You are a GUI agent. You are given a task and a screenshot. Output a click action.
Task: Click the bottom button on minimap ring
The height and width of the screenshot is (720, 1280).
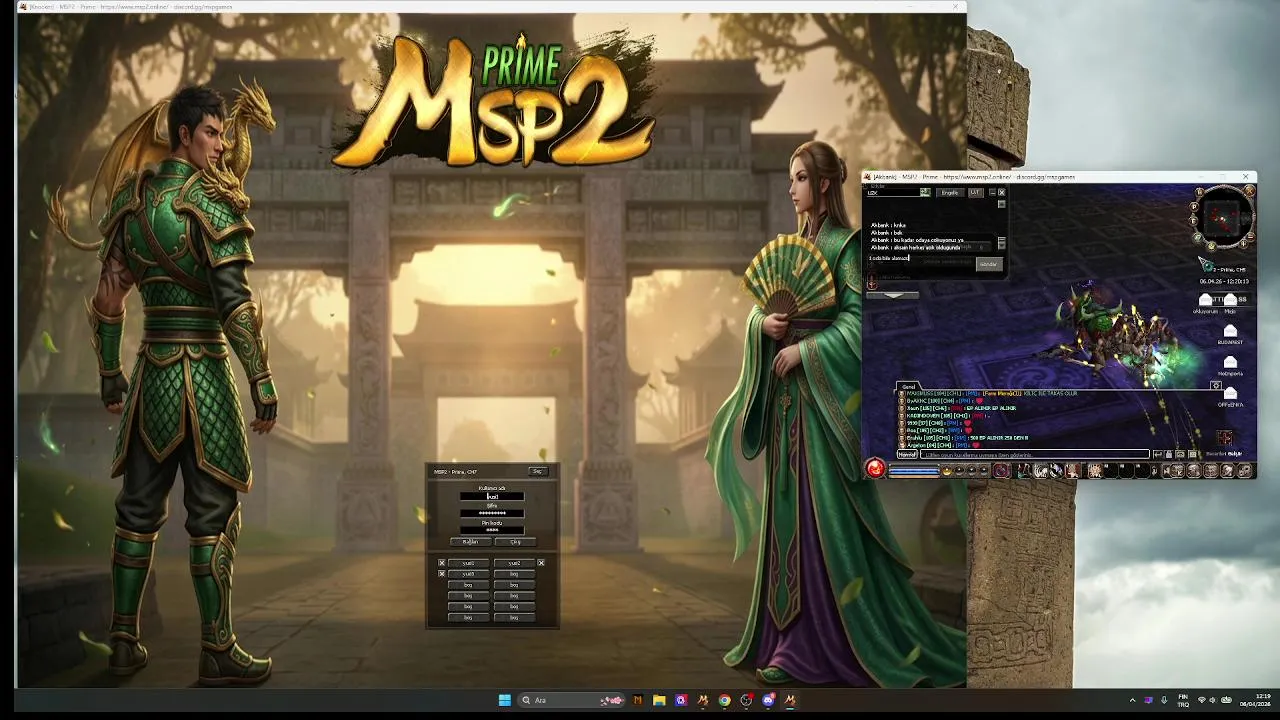[x=1212, y=246]
